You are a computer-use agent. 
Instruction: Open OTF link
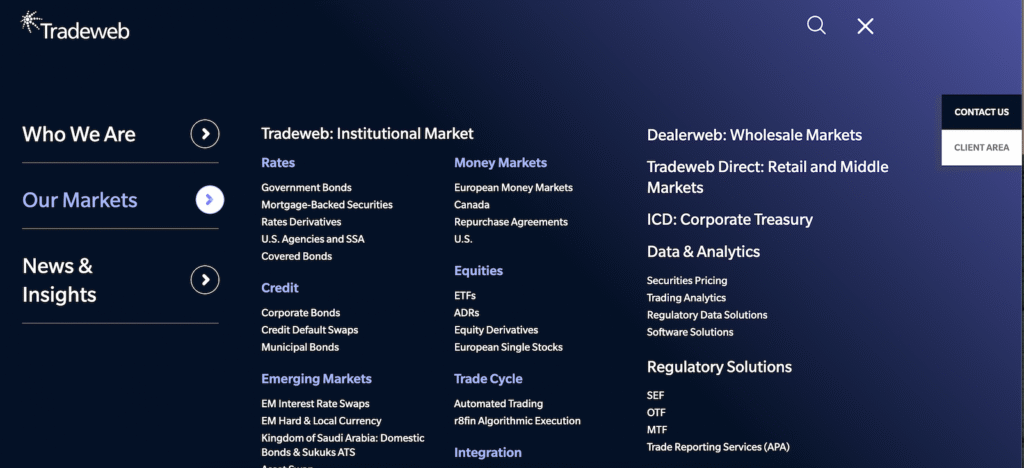click(656, 413)
